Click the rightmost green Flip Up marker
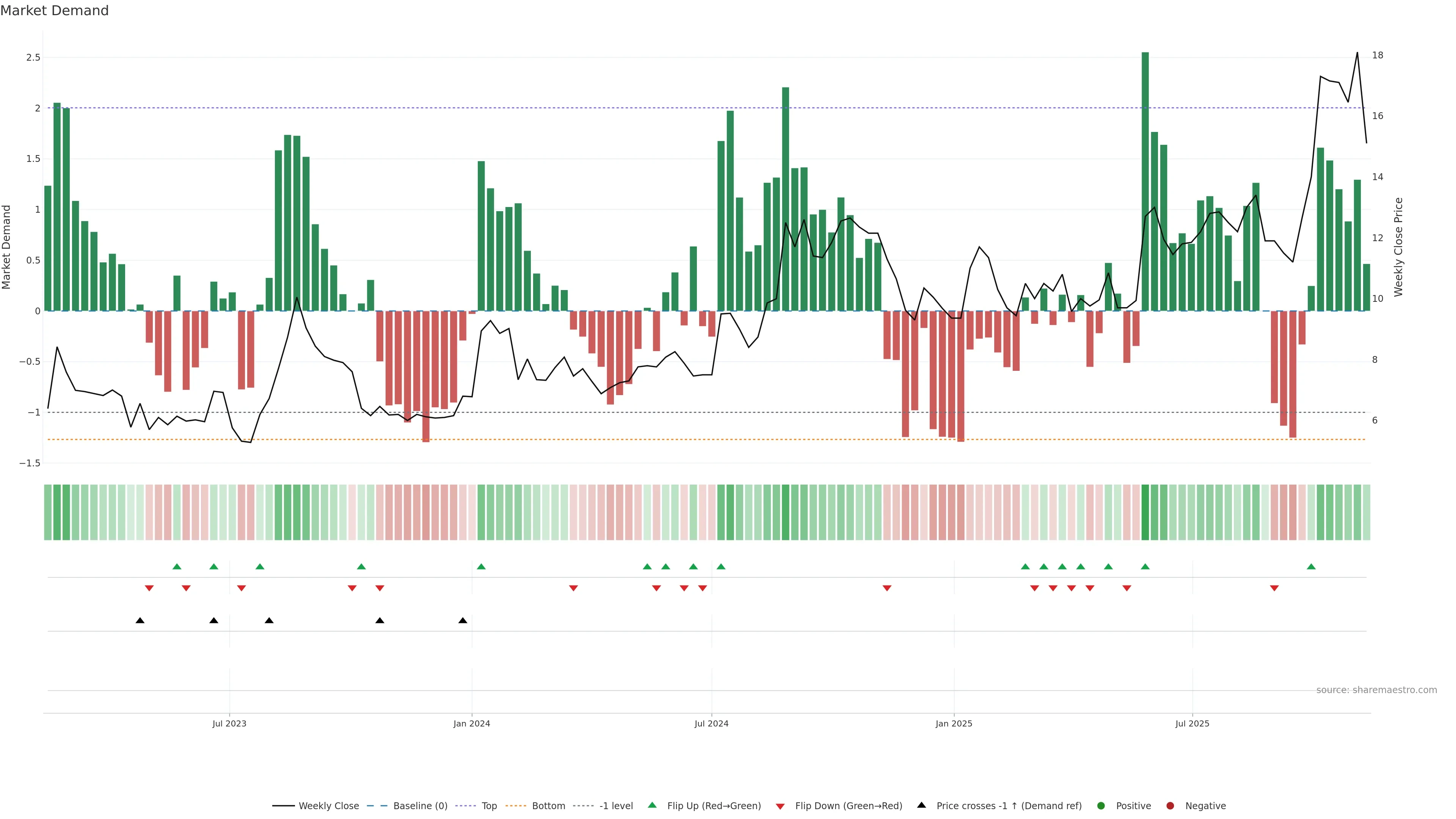This screenshot has height=819, width=1456. point(1311,567)
